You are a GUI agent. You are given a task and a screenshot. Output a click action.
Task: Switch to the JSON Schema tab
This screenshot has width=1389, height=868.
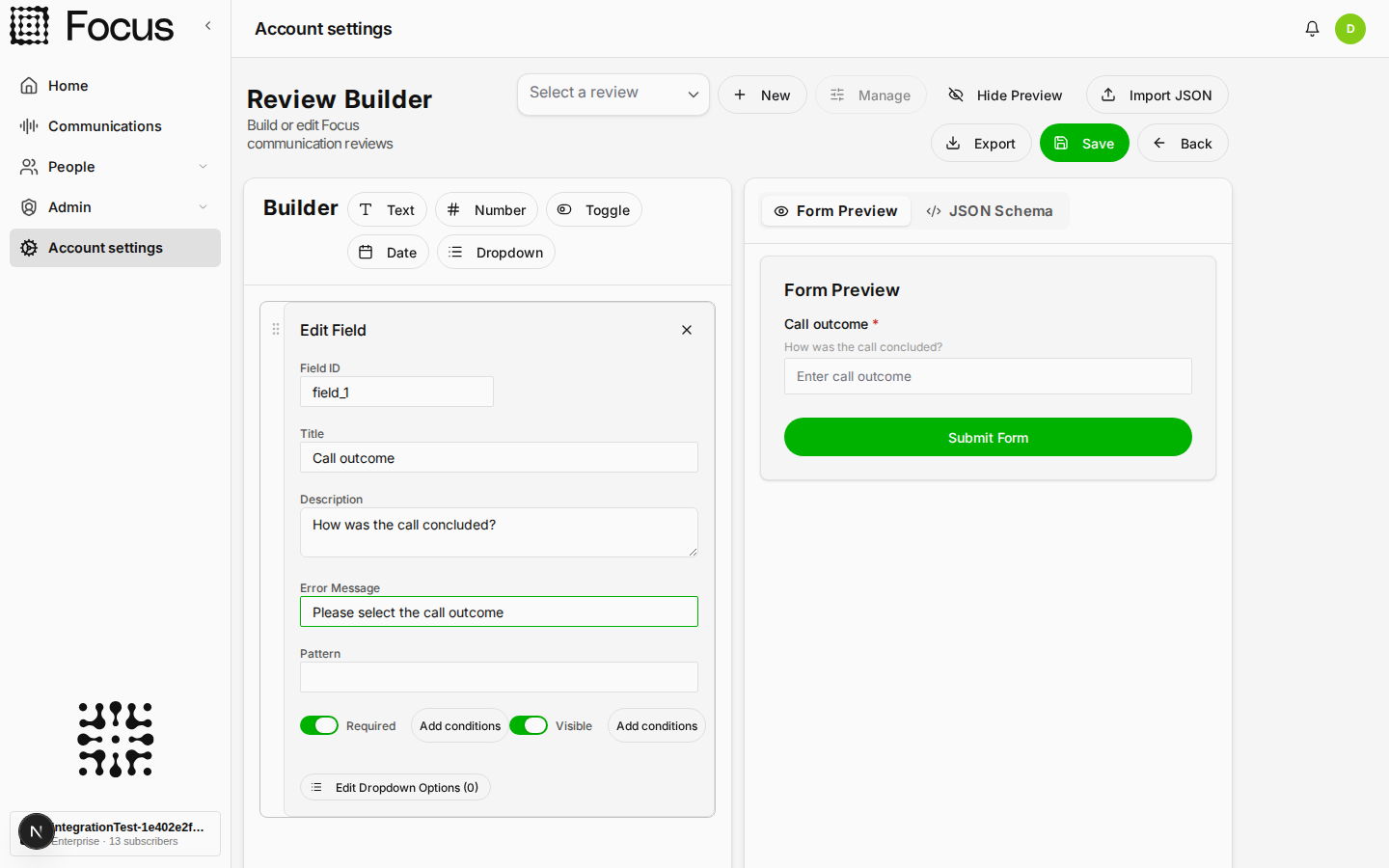click(990, 211)
